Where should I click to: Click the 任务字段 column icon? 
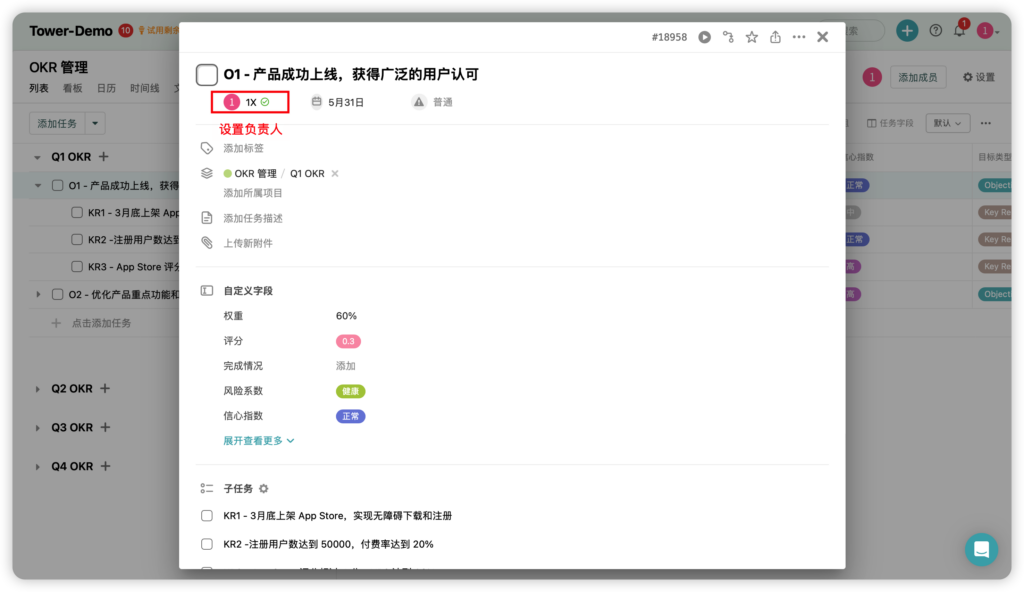tap(874, 122)
